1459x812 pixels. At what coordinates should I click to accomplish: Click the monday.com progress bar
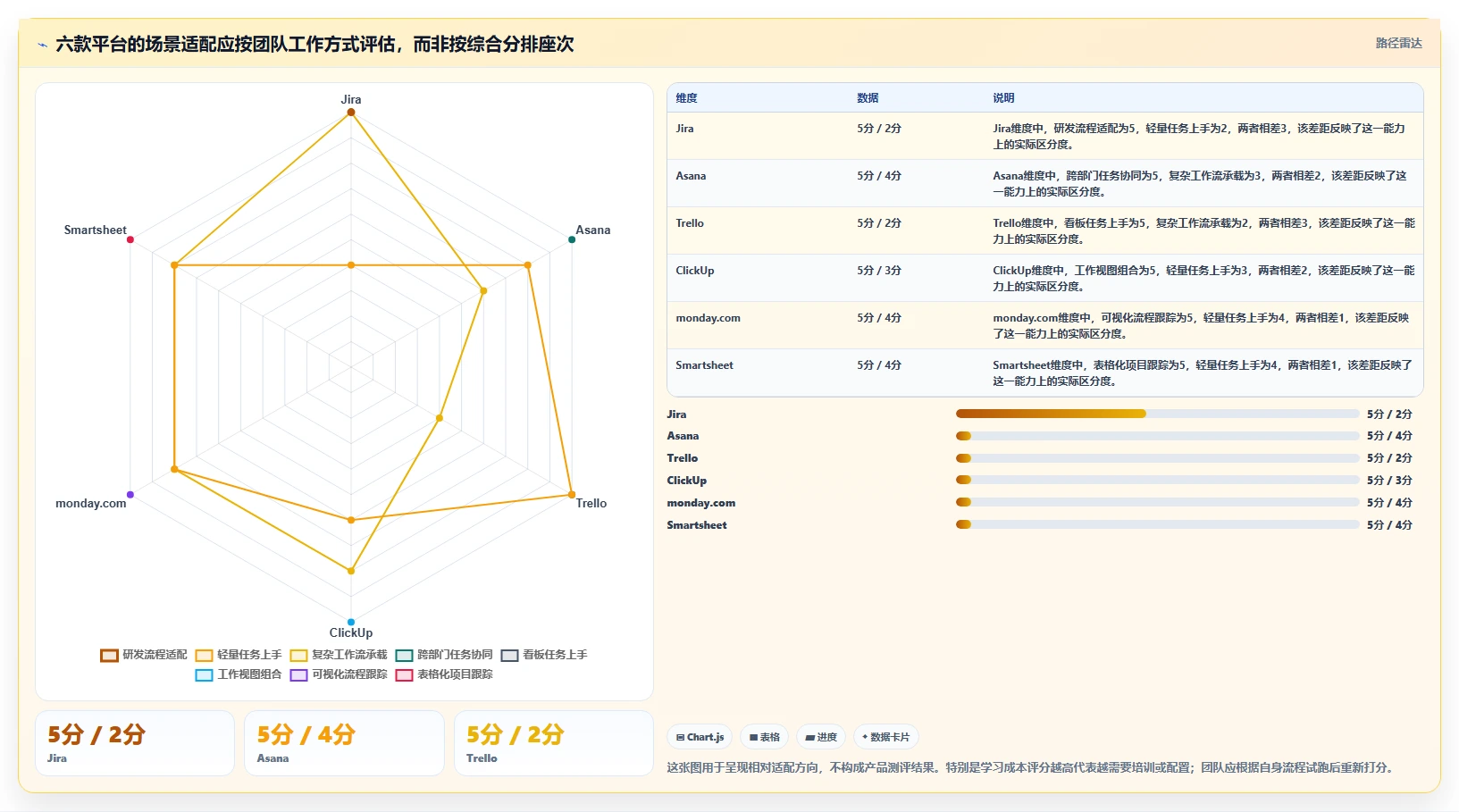(x=1157, y=502)
